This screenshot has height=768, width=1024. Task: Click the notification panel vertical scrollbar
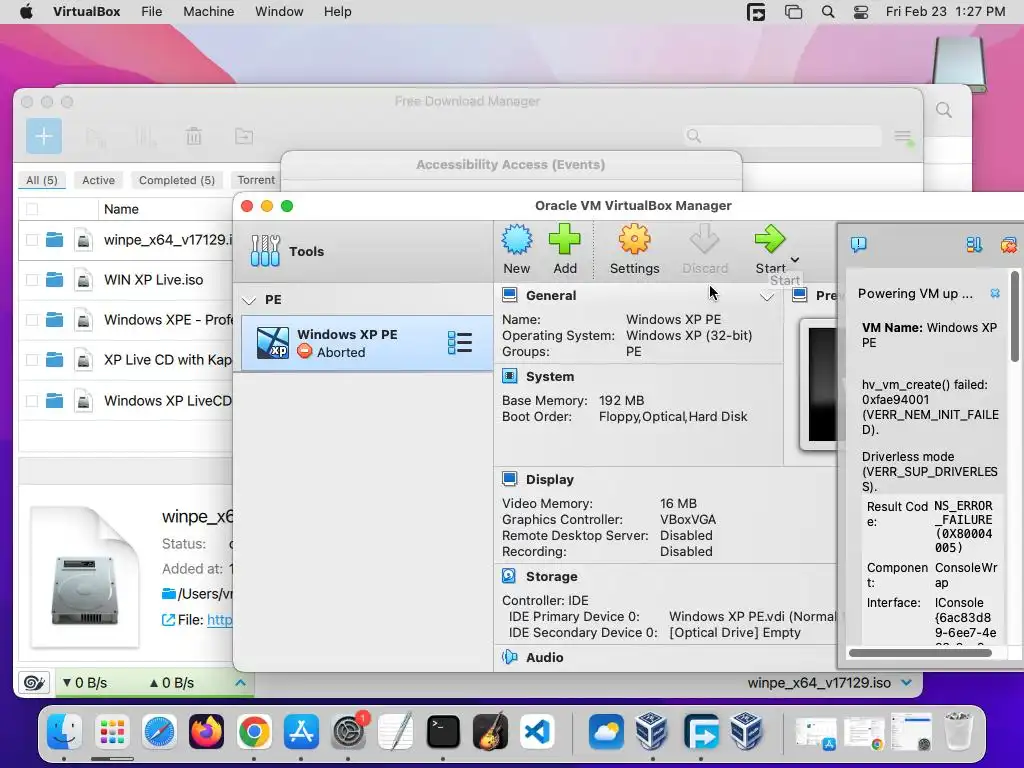click(x=1014, y=317)
